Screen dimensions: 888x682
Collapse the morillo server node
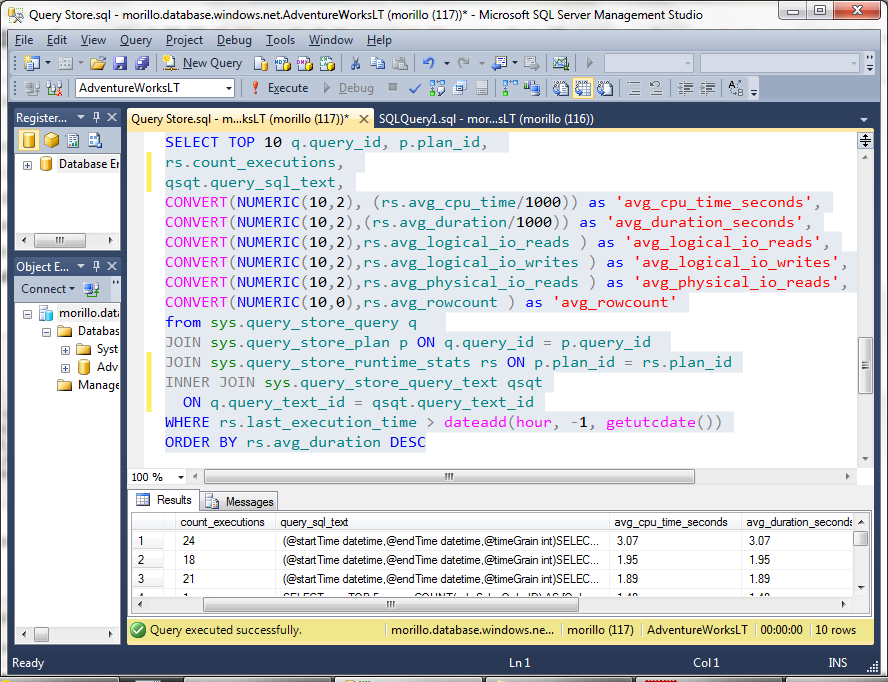click(x=27, y=314)
